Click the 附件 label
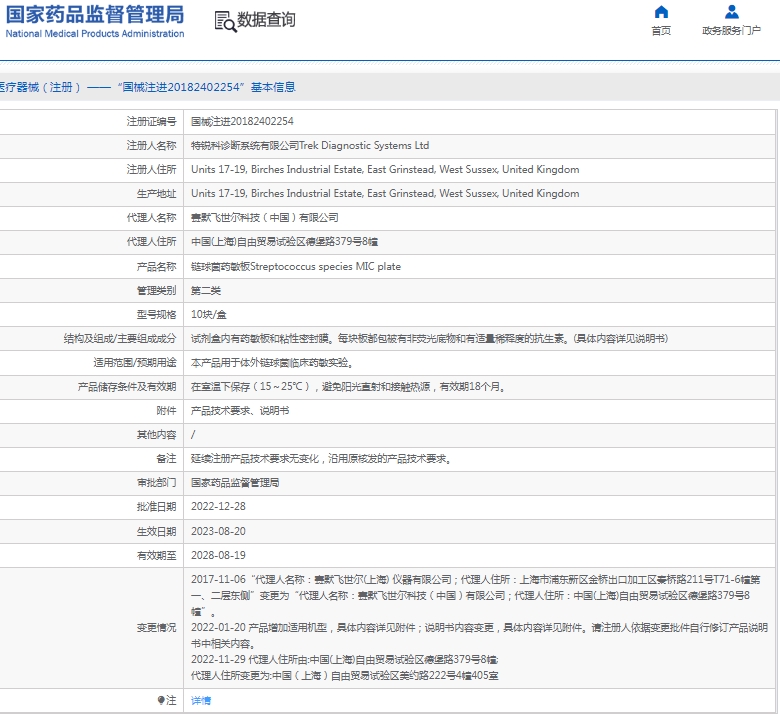Viewport: 780px width, 716px height. 166,410
